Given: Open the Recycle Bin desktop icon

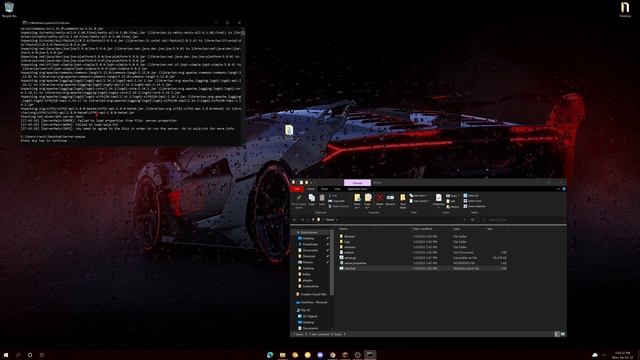Looking at the screenshot, I should [9, 9].
